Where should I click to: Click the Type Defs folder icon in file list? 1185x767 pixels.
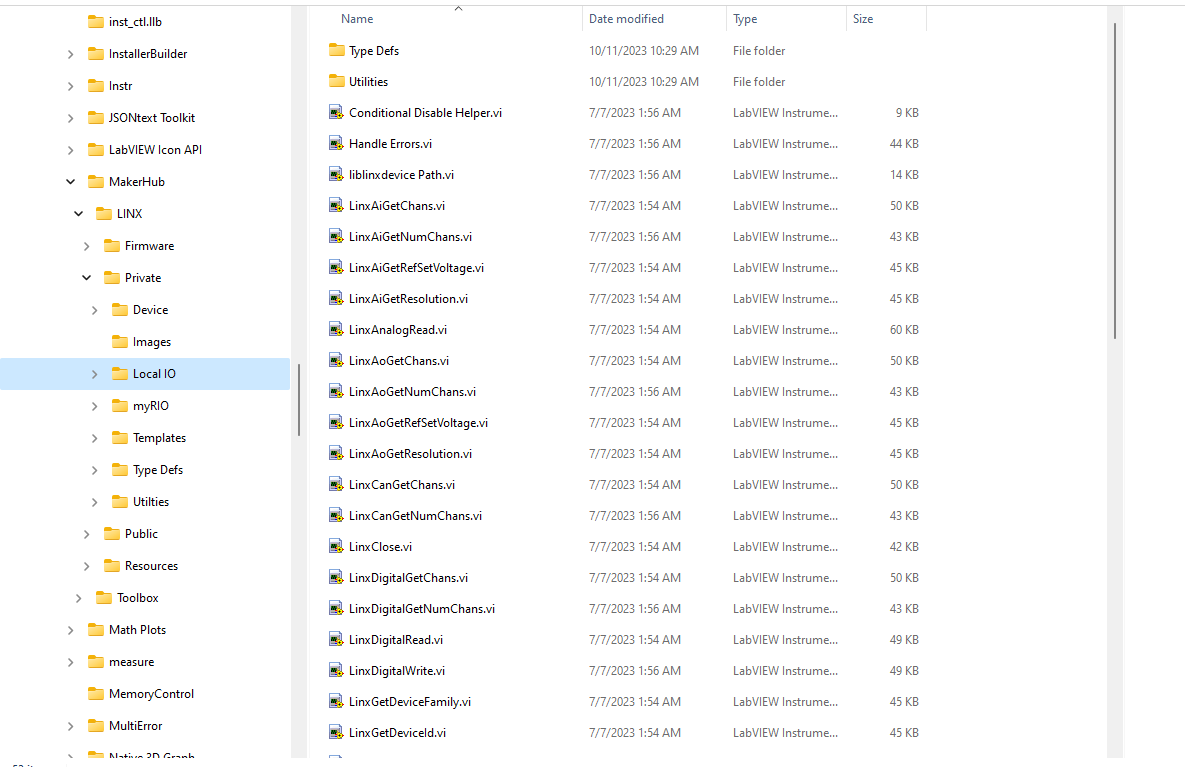(x=336, y=51)
